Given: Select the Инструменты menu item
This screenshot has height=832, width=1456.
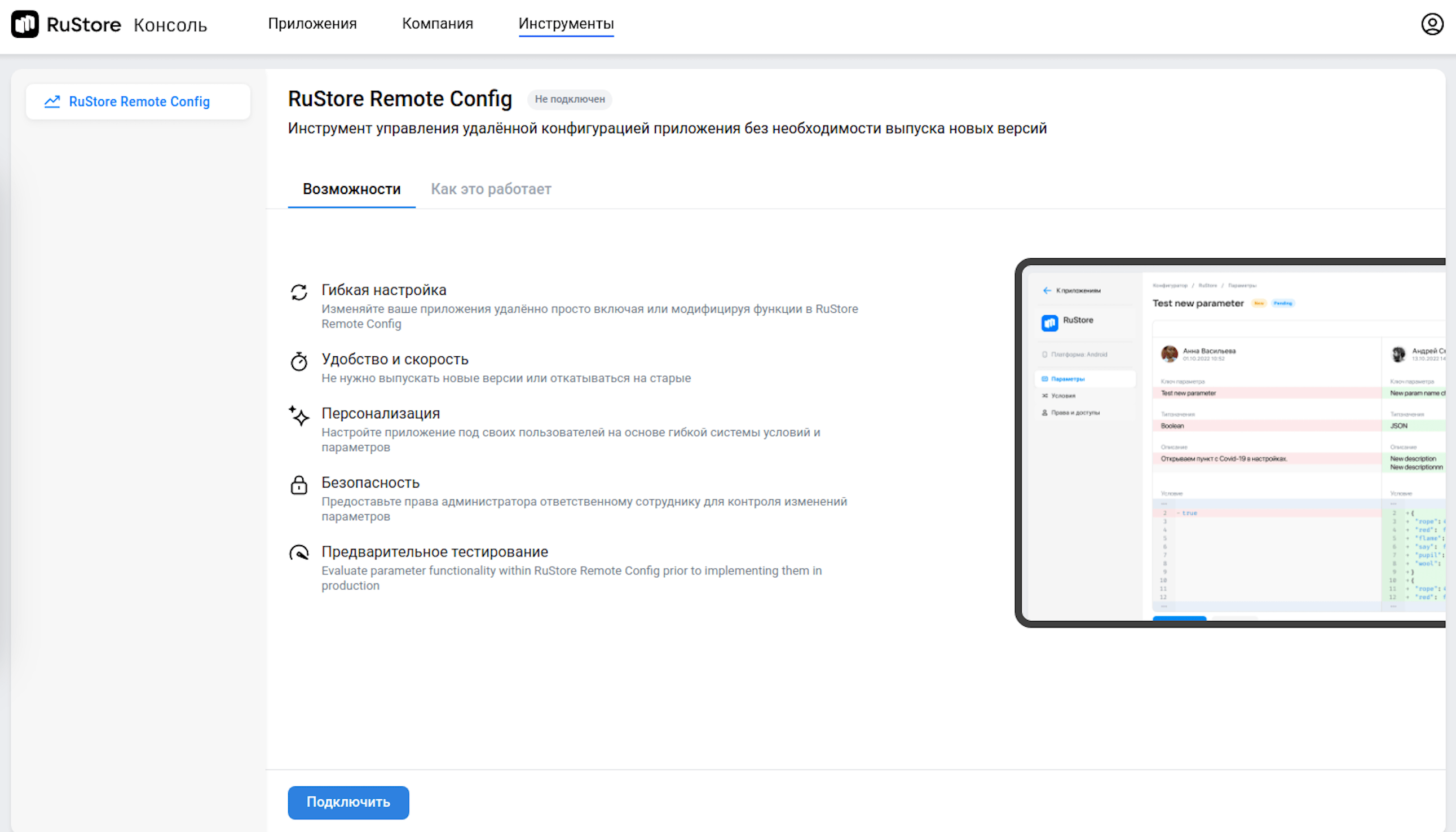Looking at the screenshot, I should (x=566, y=24).
